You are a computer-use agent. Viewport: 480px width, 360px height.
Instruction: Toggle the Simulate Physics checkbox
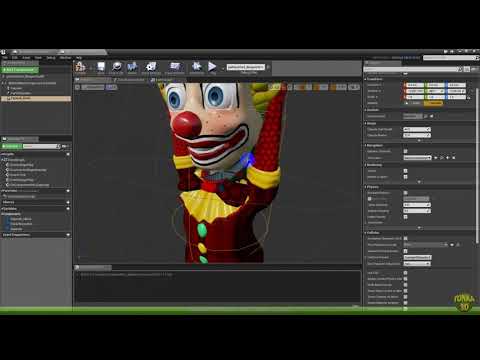(x=406, y=193)
